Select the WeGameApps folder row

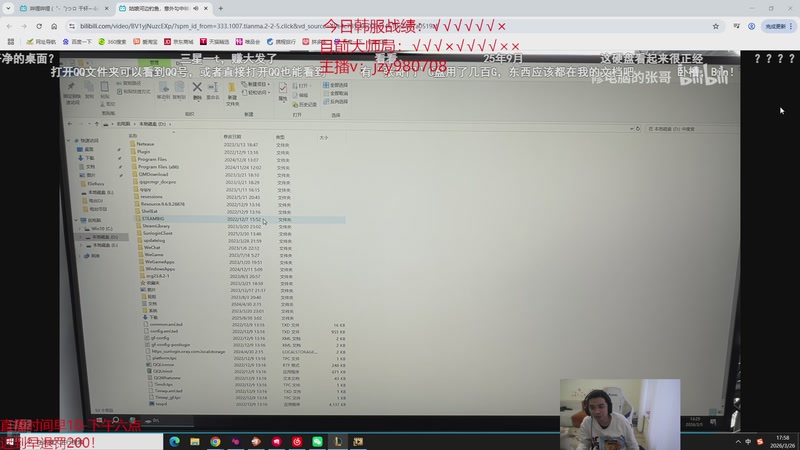[x=241, y=262]
